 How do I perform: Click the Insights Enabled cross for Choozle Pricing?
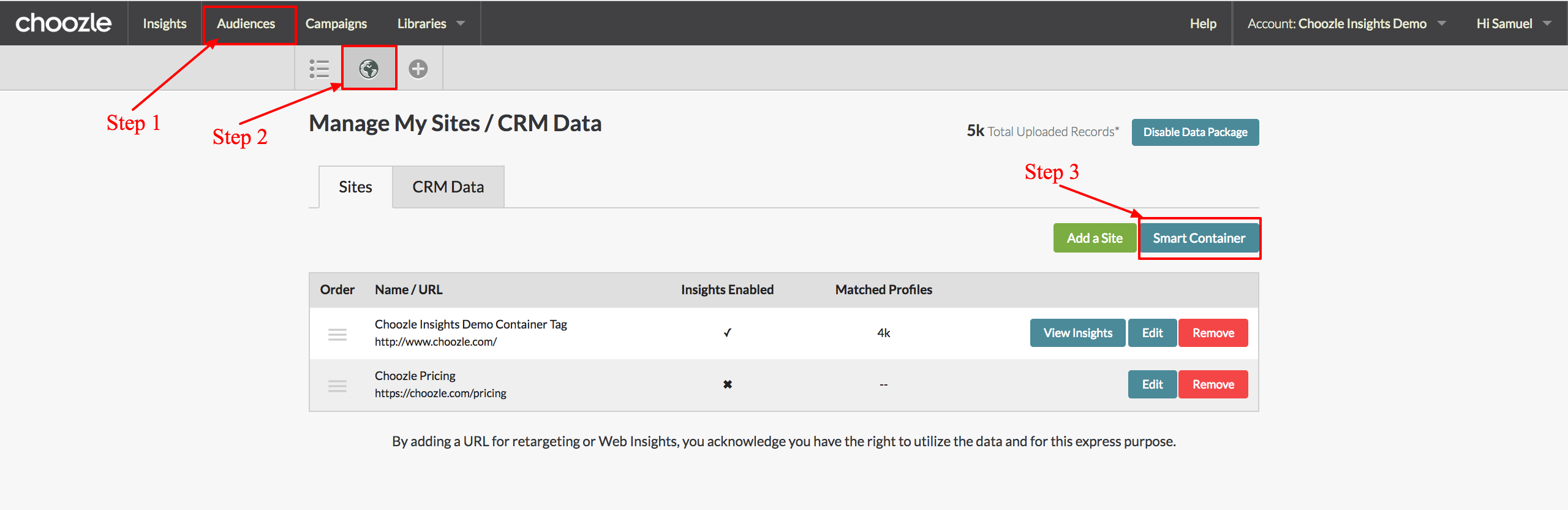pos(727,384)
